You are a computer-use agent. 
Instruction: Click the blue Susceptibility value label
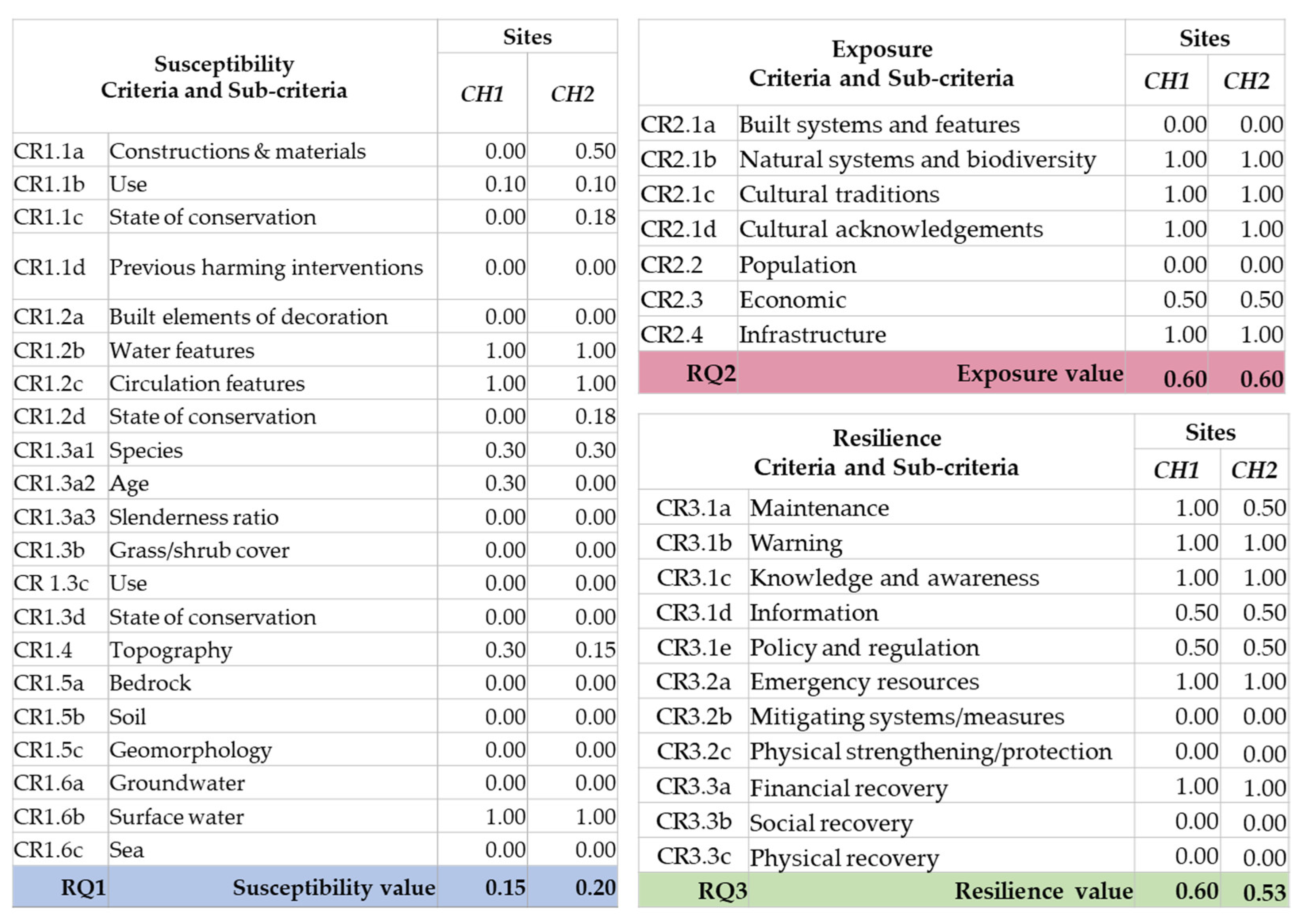[333, 887]
